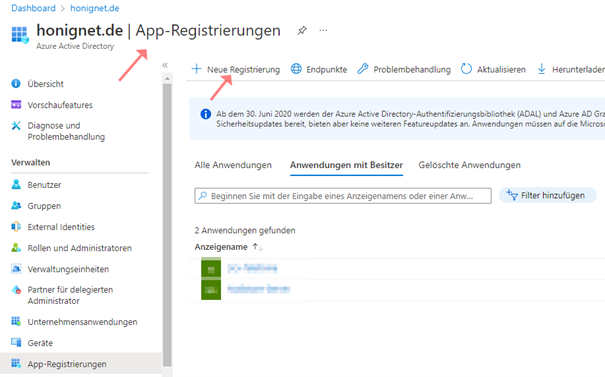Open Endpunkte in toolbar
This screenshot has width=605, height=377.
(326, 69)
